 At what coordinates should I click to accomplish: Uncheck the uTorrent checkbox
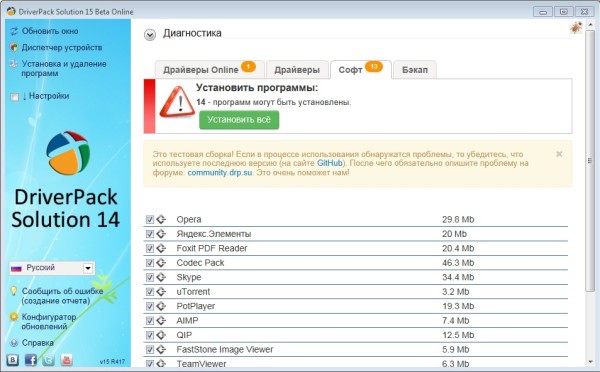[150, 292]
